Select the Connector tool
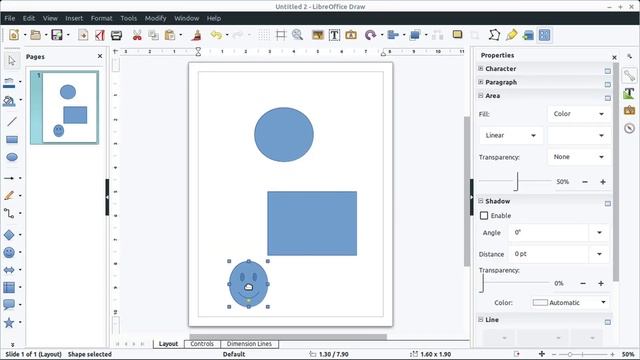This screenshot has width=640, height=360. coord(9,213)
